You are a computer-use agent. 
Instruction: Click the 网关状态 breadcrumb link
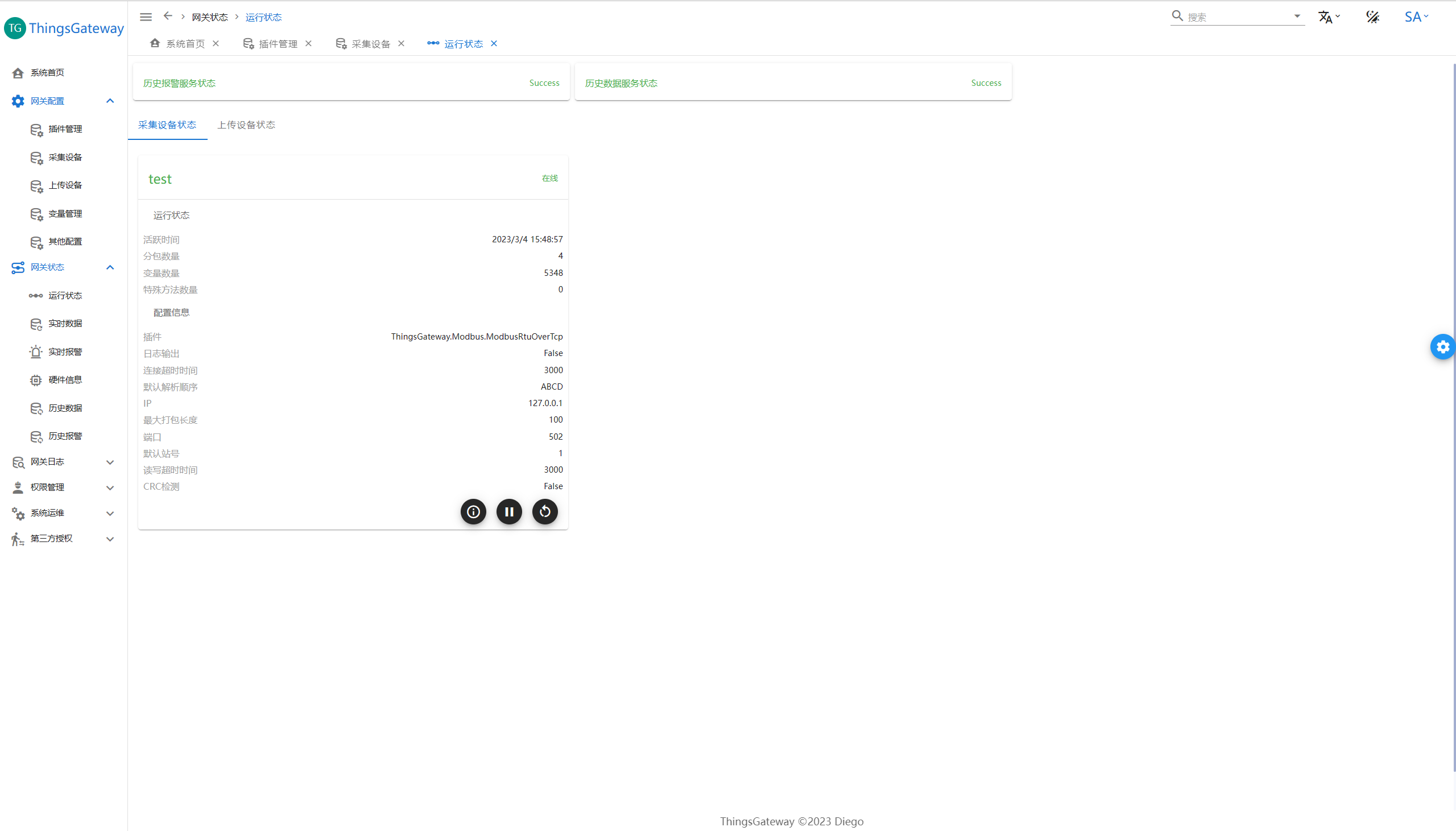209,17
